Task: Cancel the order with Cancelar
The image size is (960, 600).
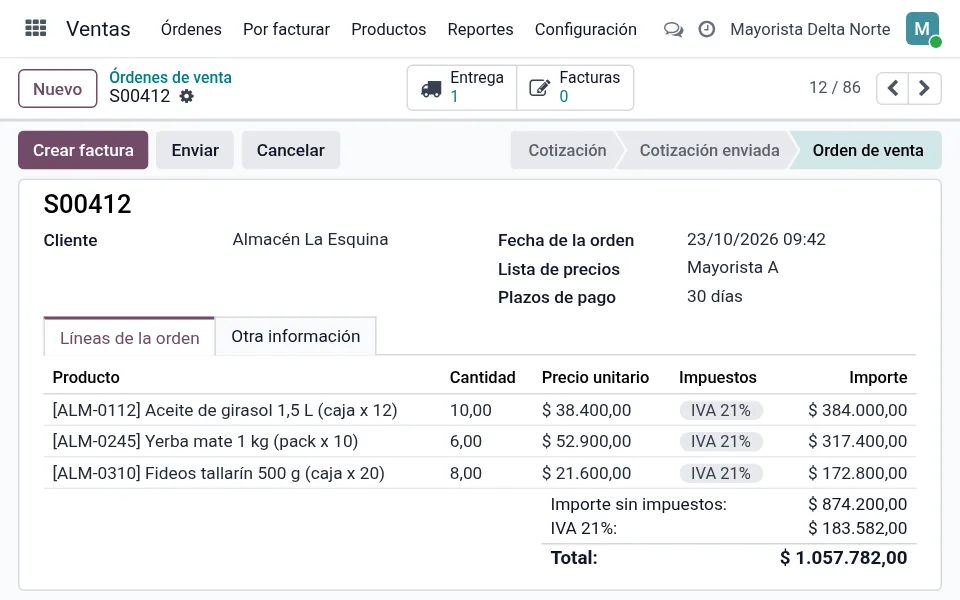Action: 291,150
